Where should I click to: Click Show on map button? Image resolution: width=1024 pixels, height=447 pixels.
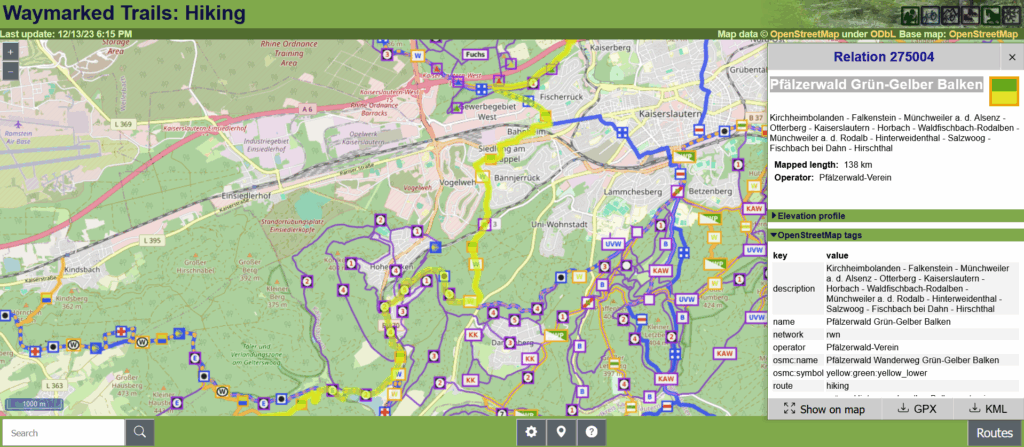point(824,408)
